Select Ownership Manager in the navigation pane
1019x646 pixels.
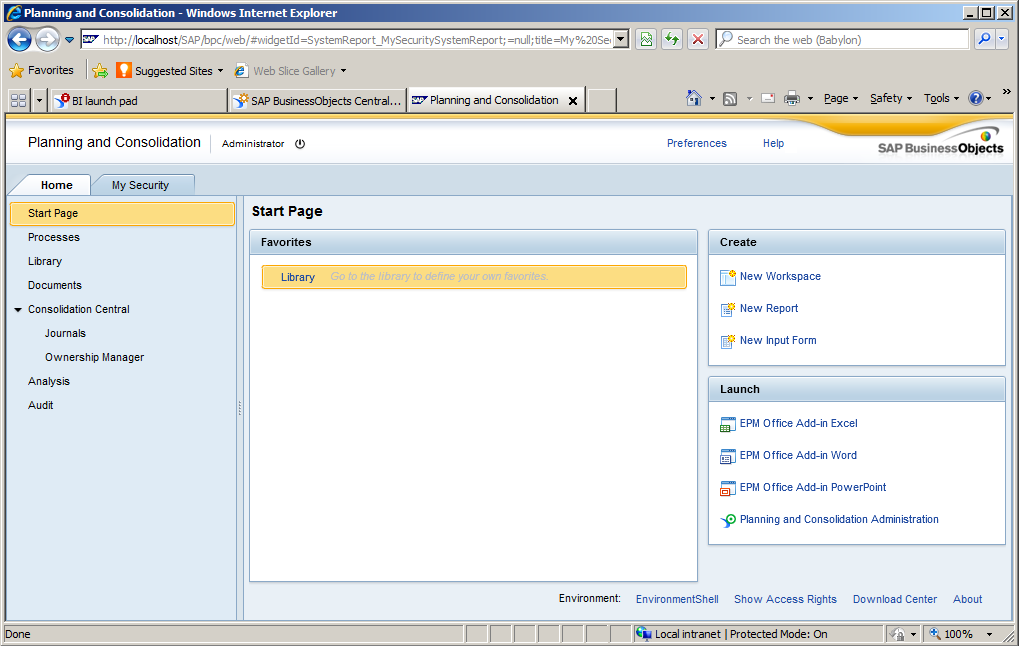94,357
